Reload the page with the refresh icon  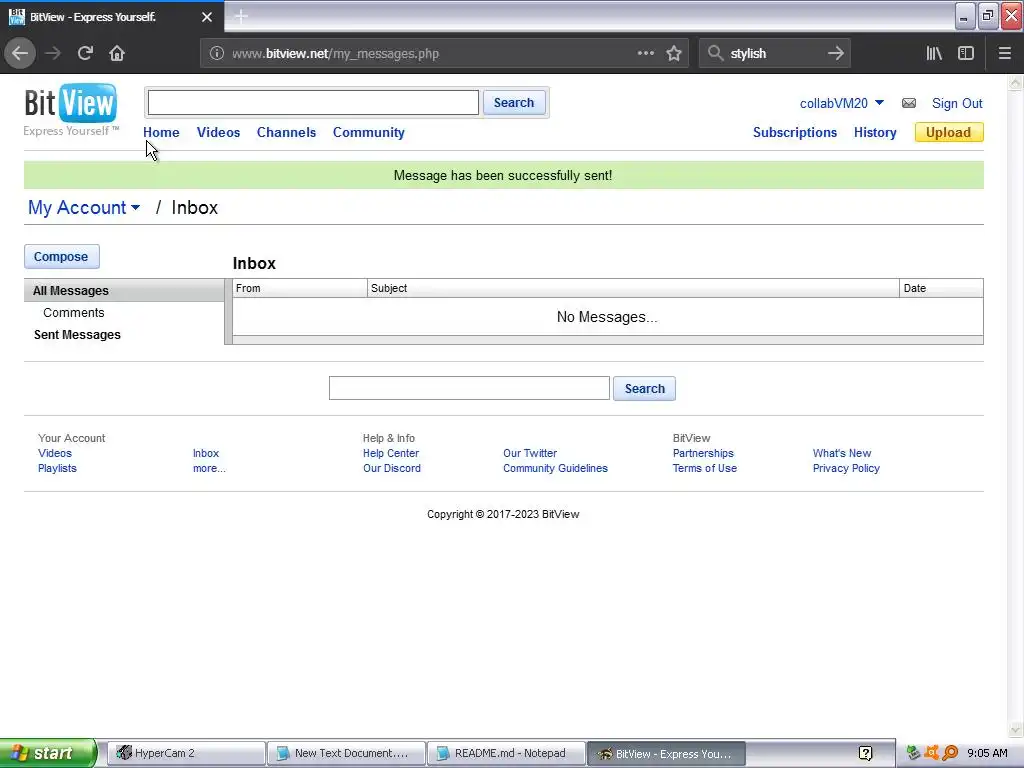(85, 54)
